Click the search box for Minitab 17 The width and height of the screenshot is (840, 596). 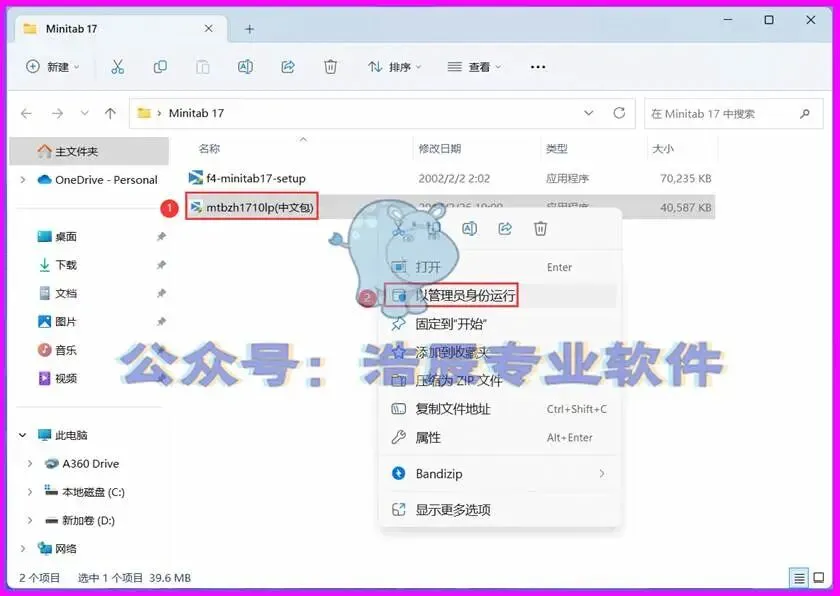[x=733, y=114]
